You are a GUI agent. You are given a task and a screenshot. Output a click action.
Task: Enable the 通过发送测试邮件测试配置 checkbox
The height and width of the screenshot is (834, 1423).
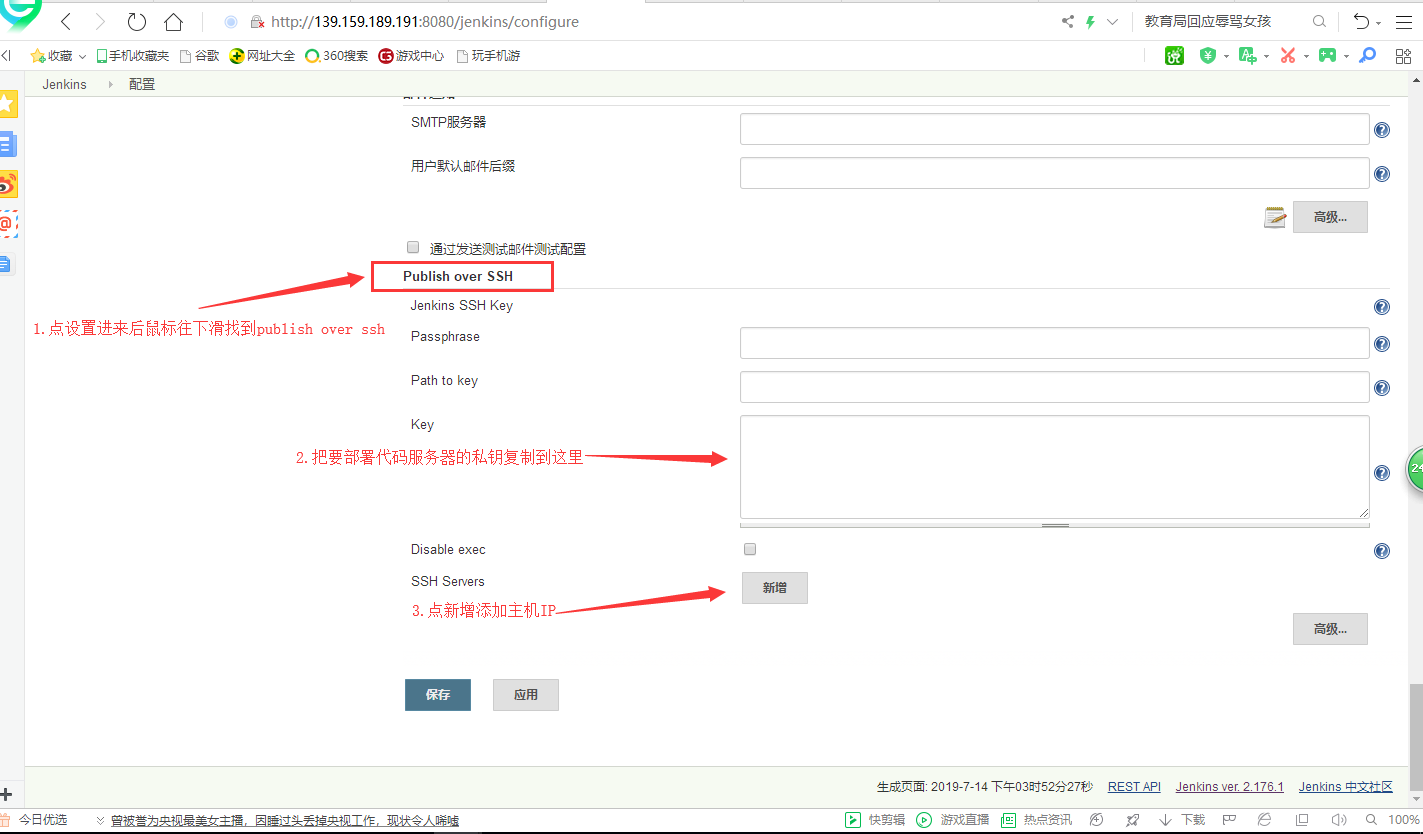[413, 247]
